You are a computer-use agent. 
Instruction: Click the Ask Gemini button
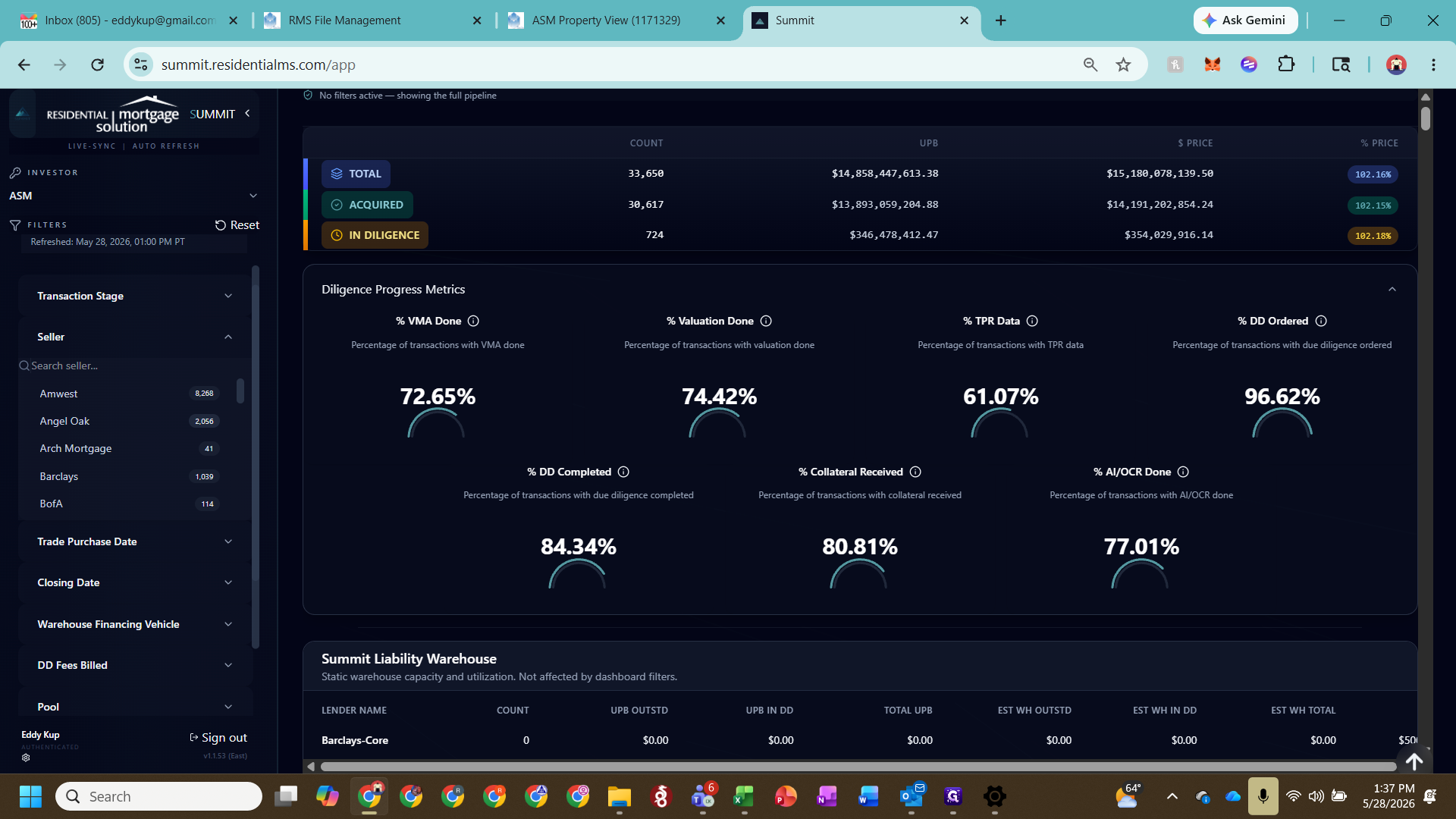point(1245,20)
